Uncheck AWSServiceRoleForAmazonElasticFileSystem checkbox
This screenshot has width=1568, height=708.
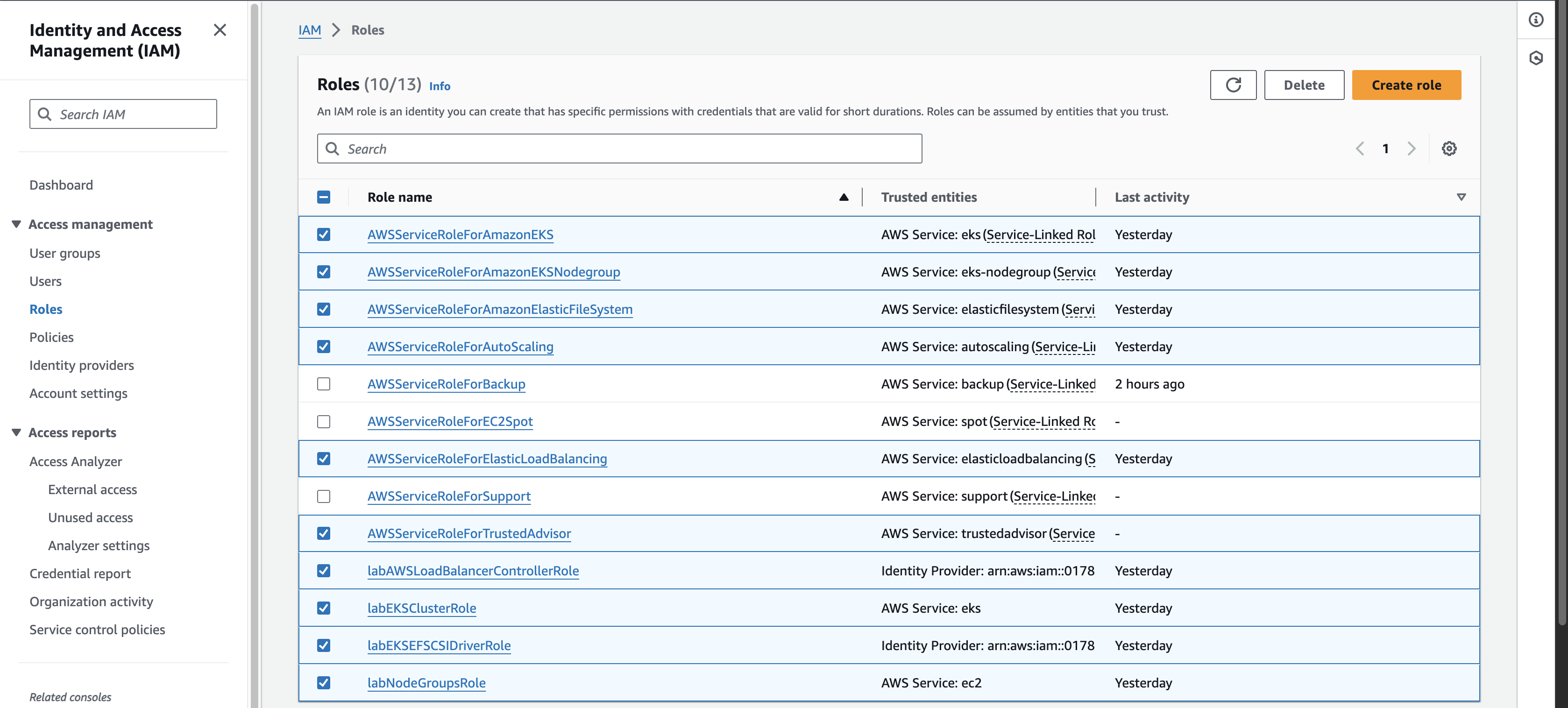(x=323, y=309)
